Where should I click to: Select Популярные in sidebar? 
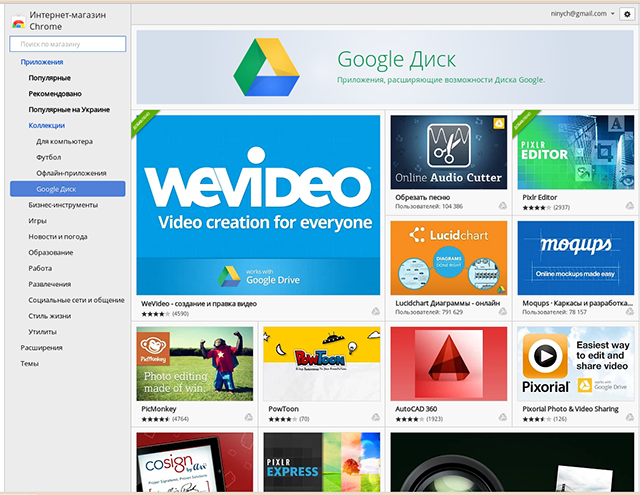click(49, 78)
